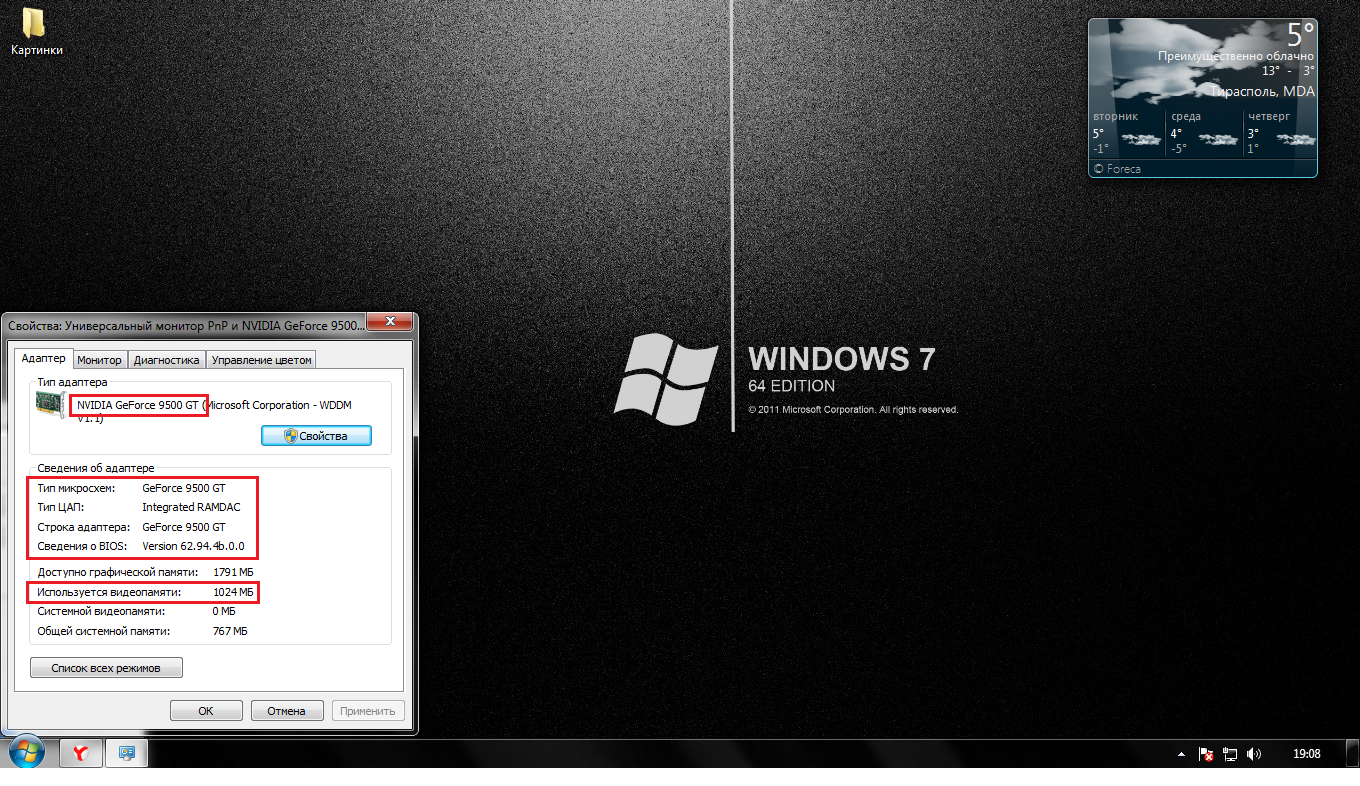
Task: Click the Сведения о BIOS label
Action: click(x=84, y=546)
